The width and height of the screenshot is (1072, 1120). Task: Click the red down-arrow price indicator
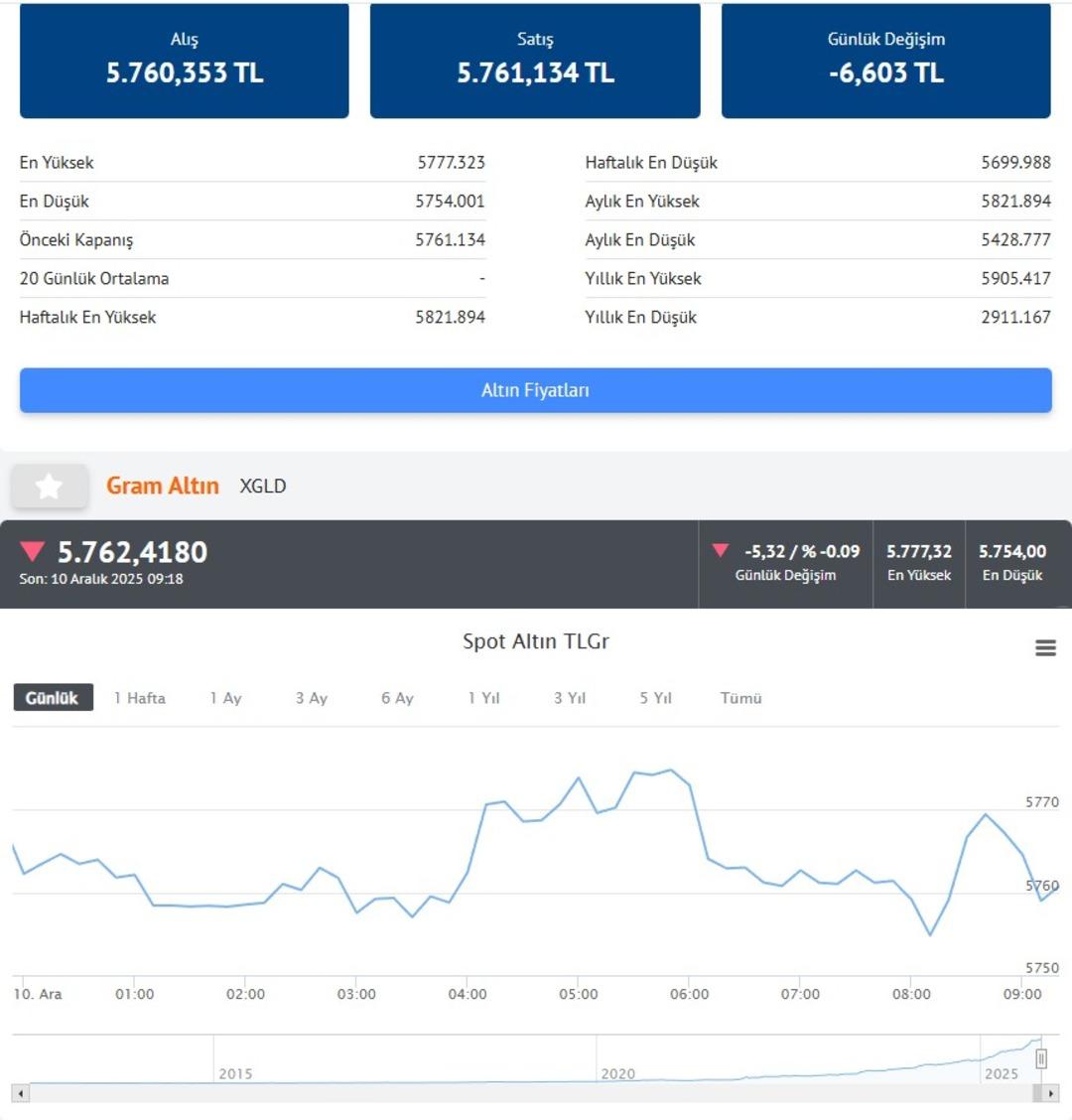pos(33,552)
